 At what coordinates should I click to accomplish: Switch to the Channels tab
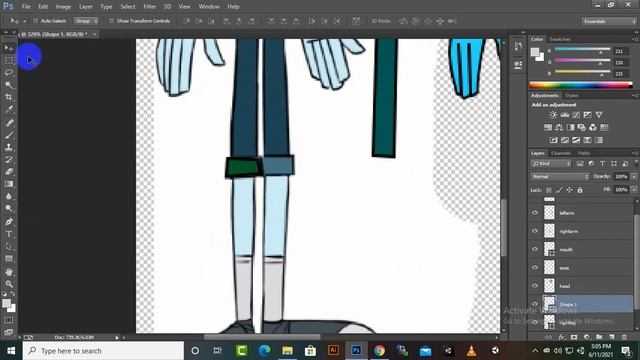tap(560, 153)
